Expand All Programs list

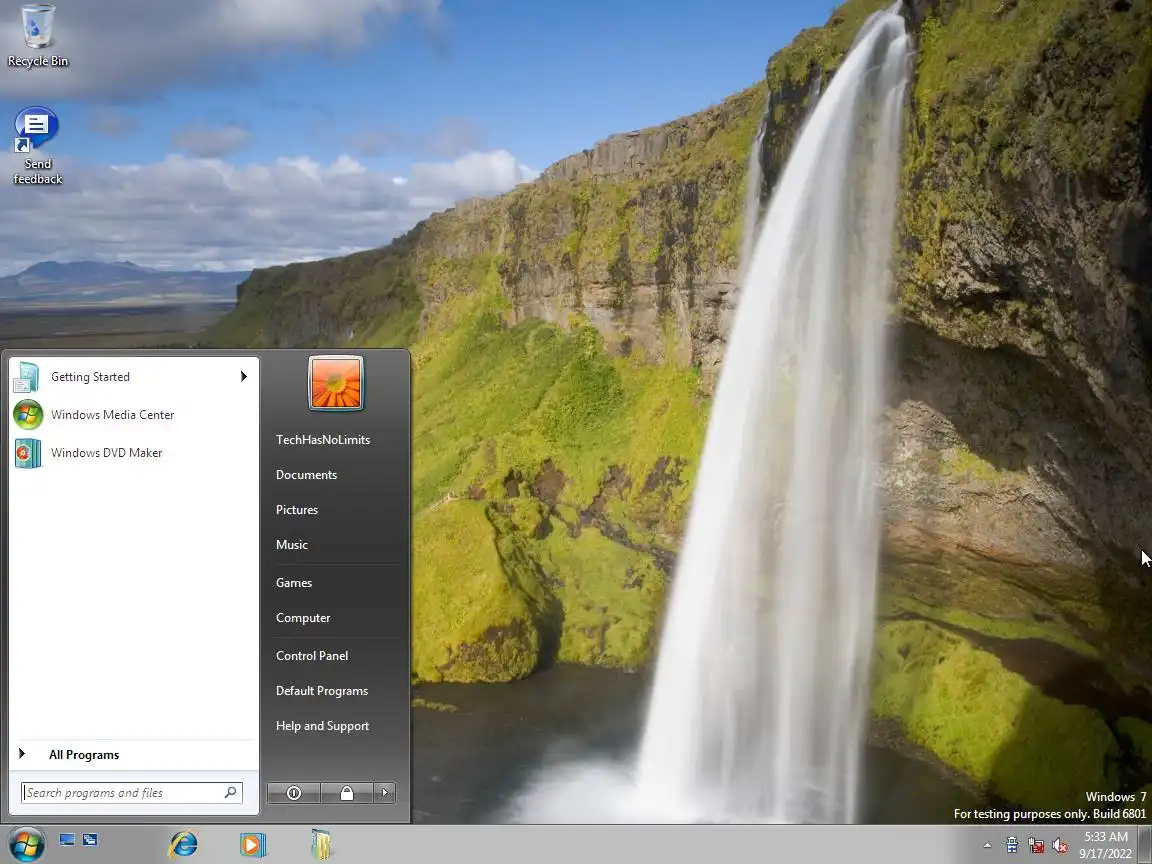pyautogui.click(x=133, y=755)
